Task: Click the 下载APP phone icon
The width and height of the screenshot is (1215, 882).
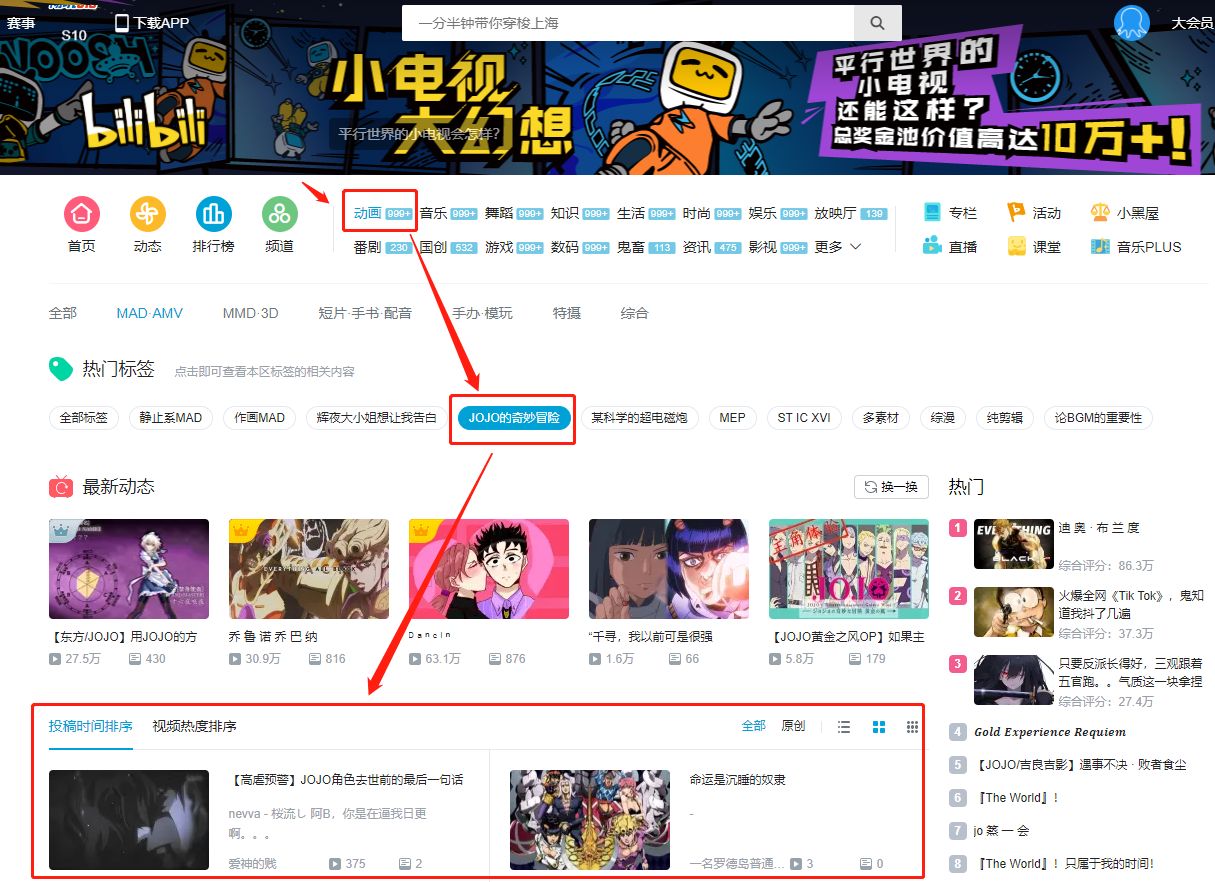Action: tap(122, 23)
